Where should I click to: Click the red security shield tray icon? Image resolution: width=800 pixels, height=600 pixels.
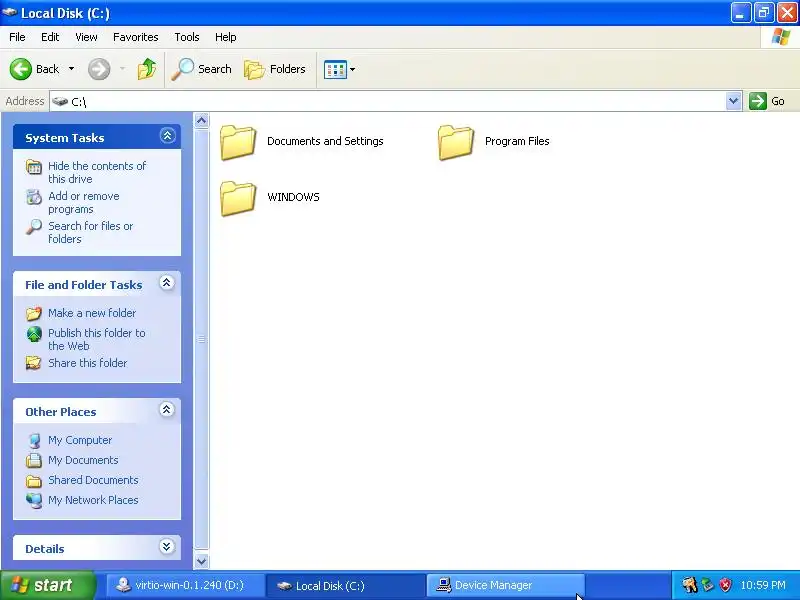(726, 585)
